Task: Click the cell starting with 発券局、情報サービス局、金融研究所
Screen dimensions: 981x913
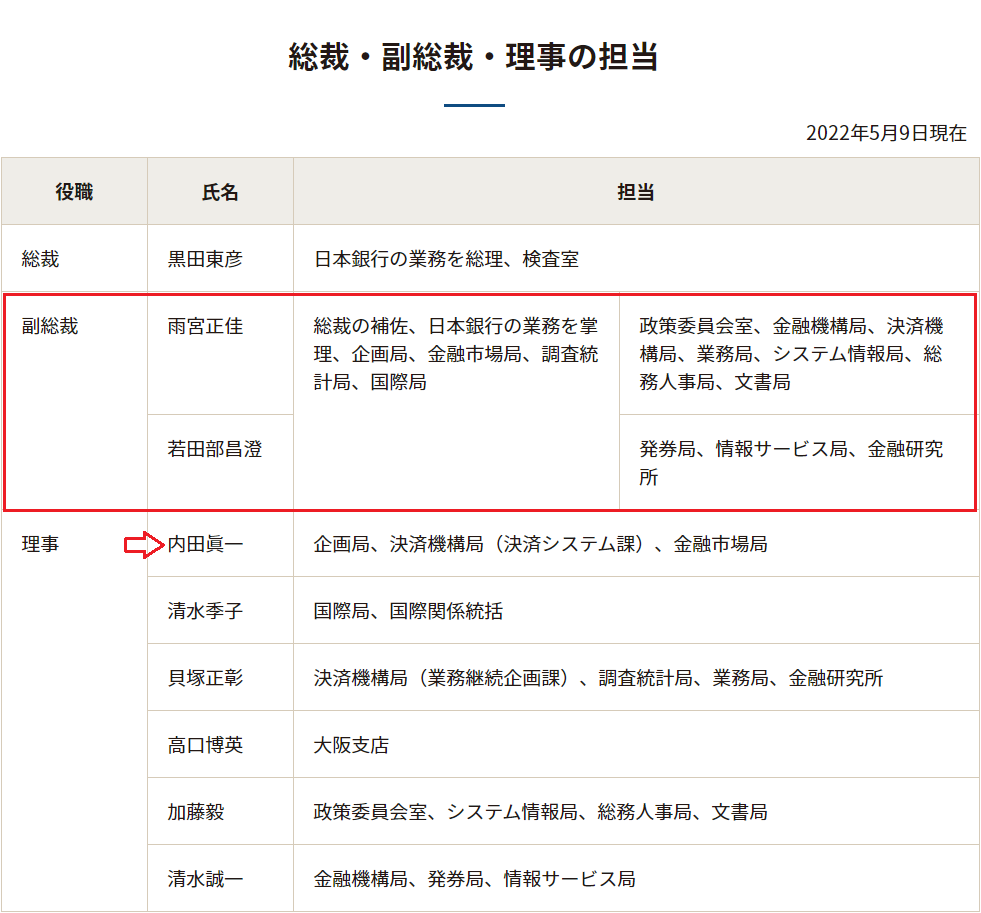Action: (x=790, y=463)
